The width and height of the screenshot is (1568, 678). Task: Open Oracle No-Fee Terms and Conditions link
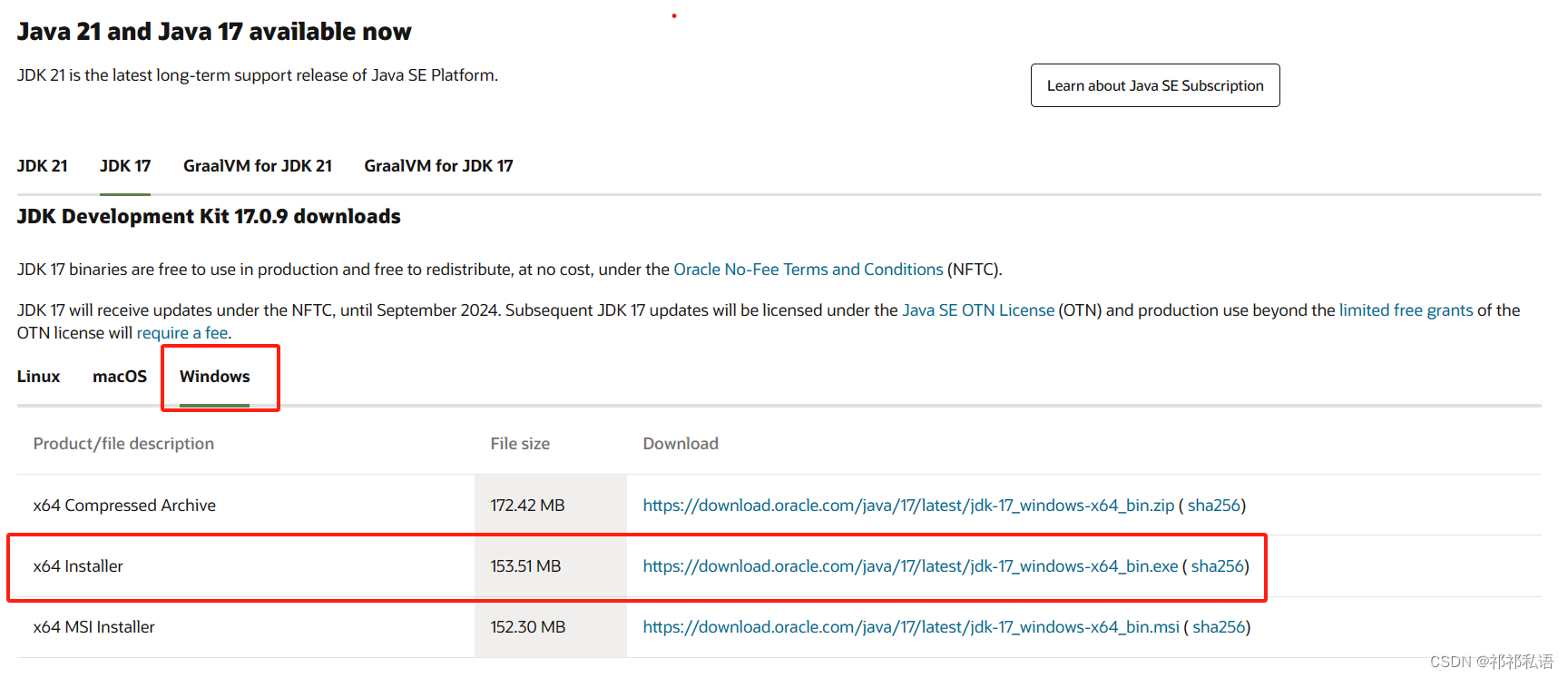808,270
